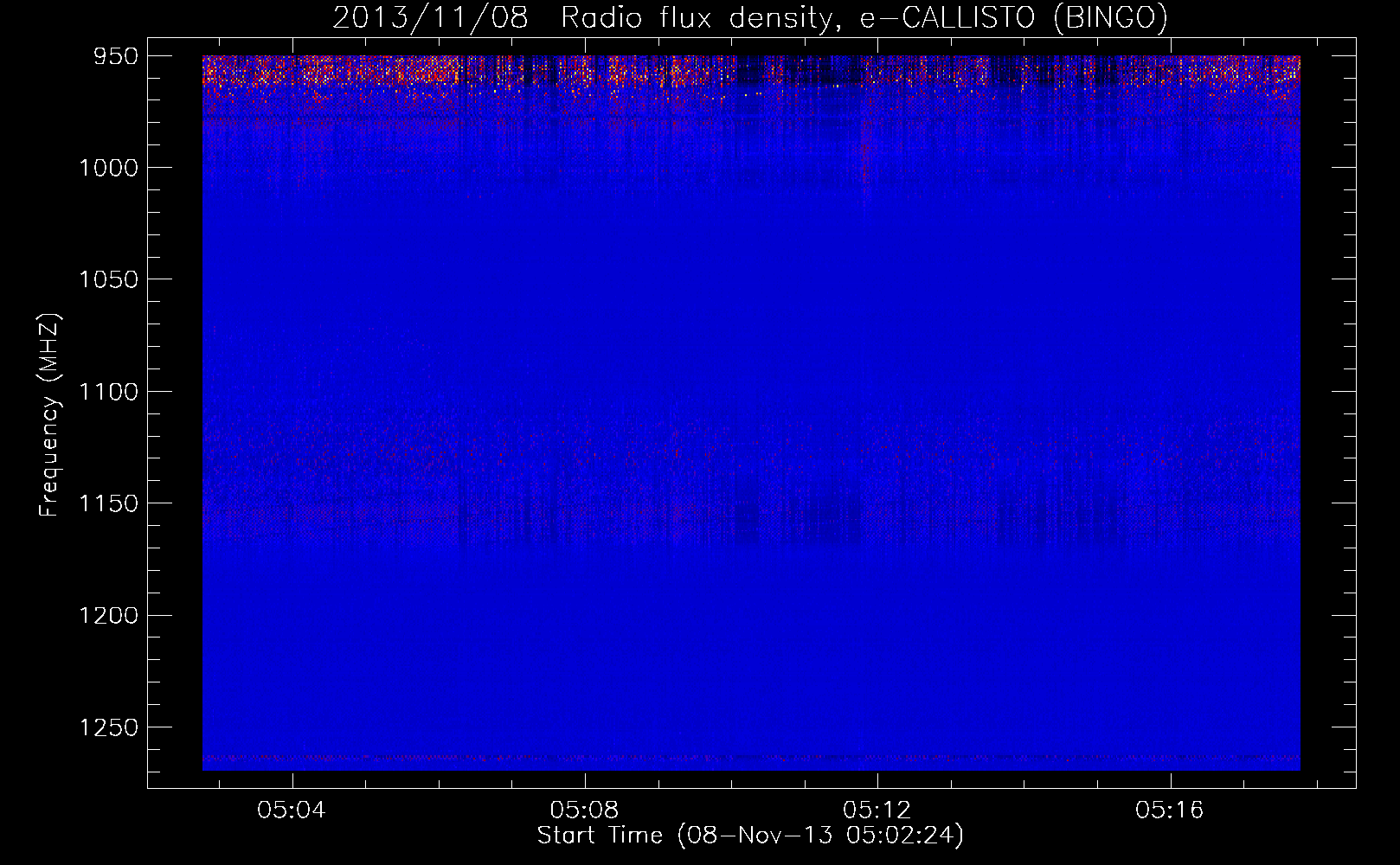Select the 1250 frequency axis label
The image size is (1400, 865).
point(108,727)
